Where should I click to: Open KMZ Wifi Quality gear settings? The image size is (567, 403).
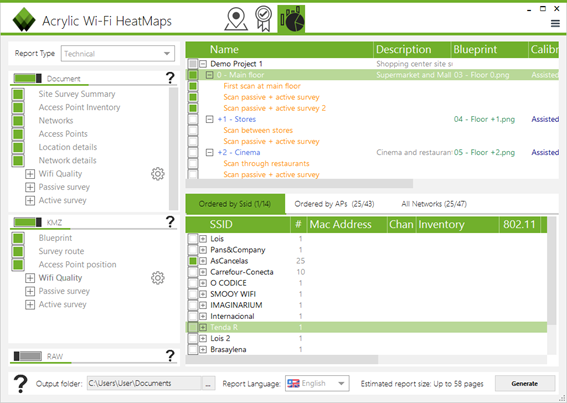158,278
